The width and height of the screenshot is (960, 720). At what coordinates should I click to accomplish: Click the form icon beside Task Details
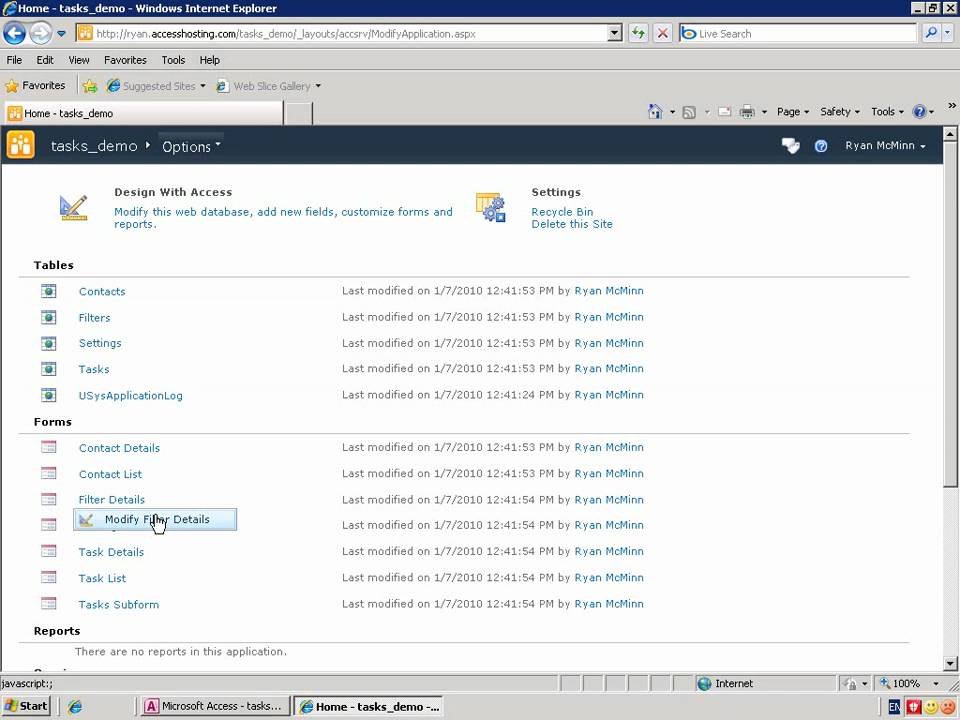(48, 551)
